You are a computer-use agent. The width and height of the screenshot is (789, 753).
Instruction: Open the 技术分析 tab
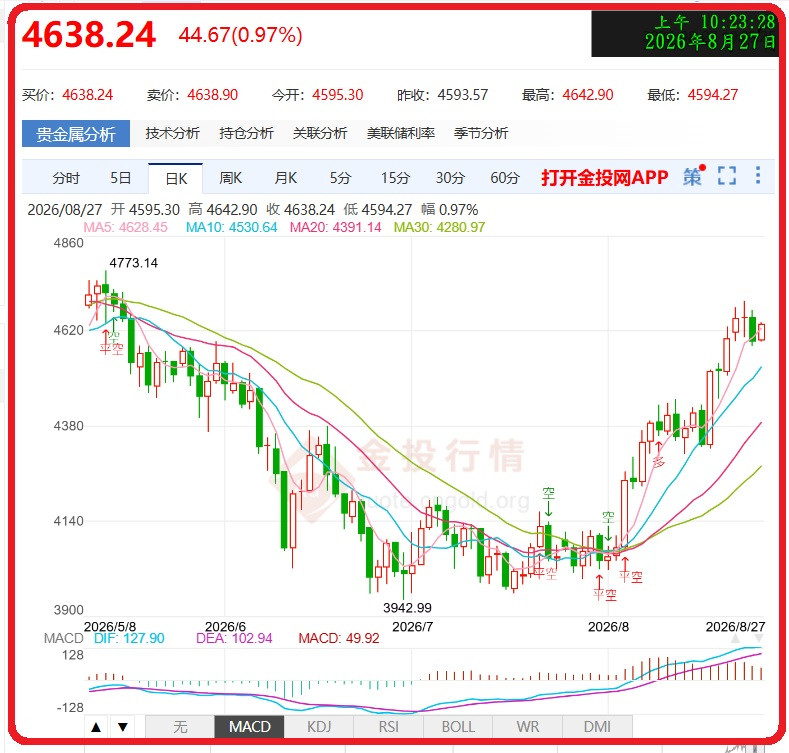pos(173,133)
